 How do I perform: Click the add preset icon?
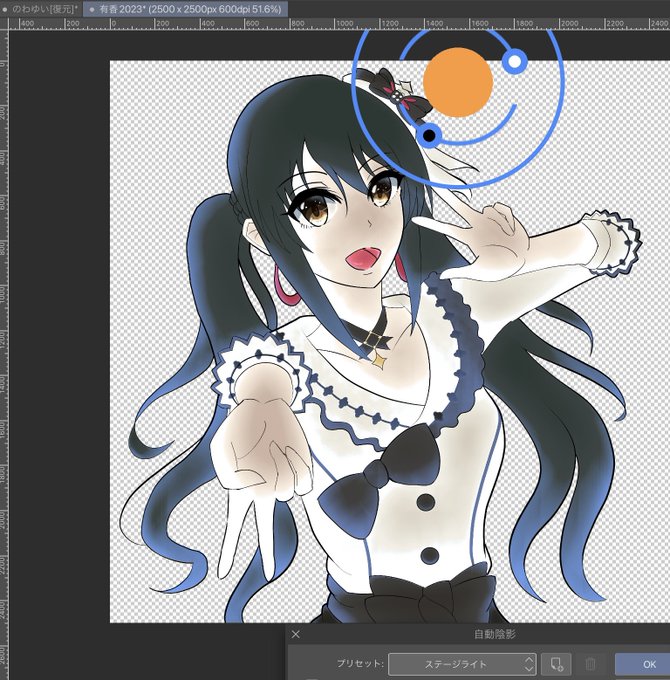556,664
